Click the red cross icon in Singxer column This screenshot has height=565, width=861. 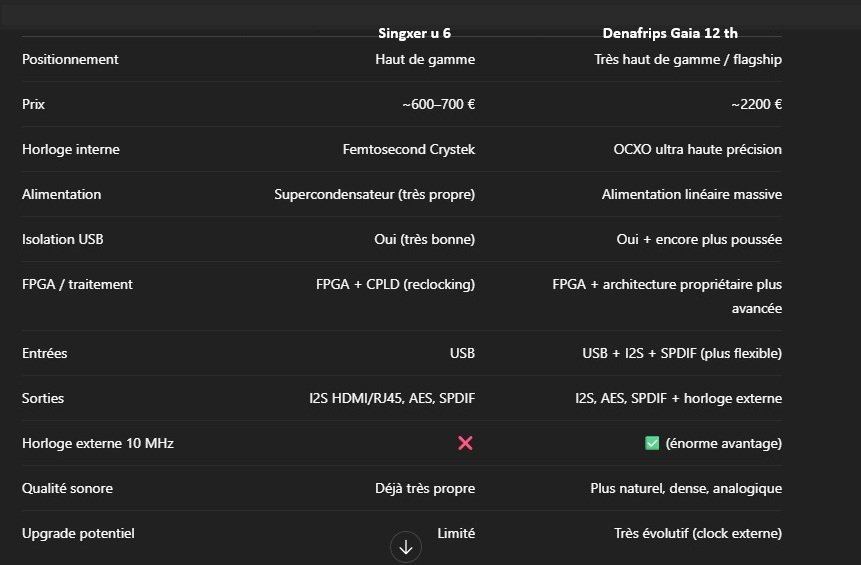[x=465, y=443]
